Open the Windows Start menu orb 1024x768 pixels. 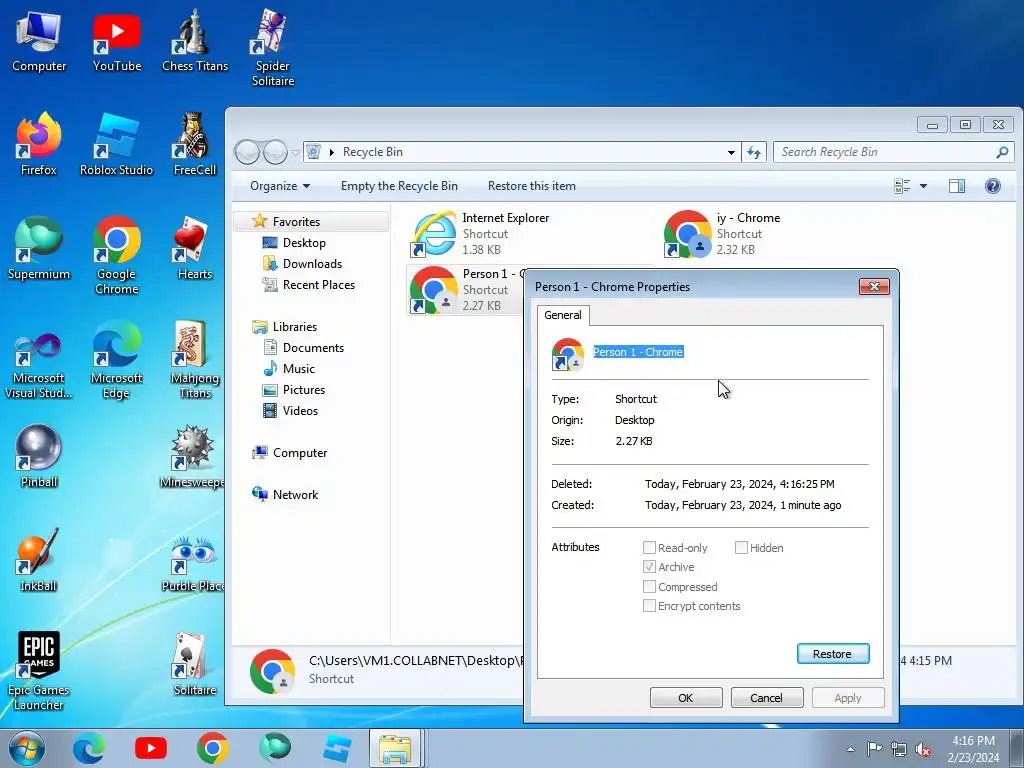(x=27, y=749)
